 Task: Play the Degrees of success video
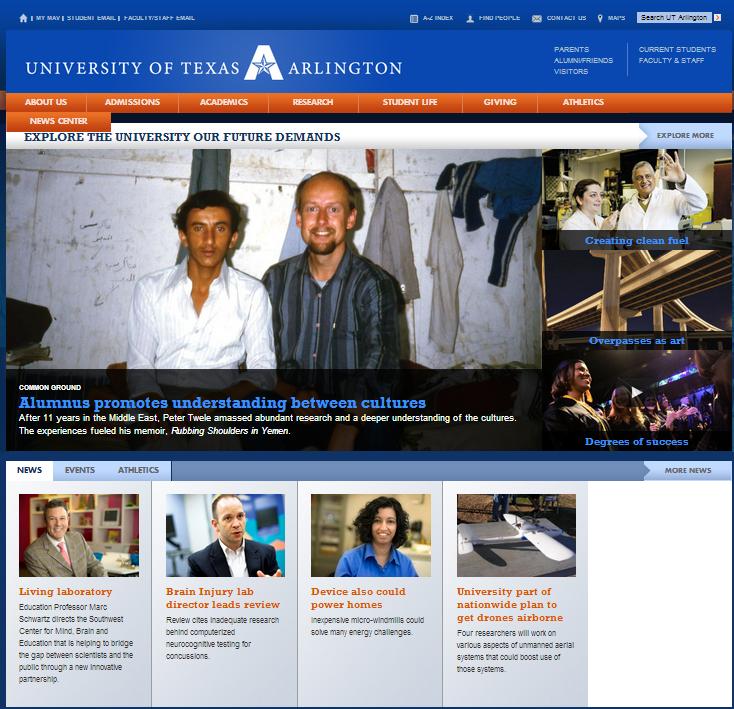point(635,392)
